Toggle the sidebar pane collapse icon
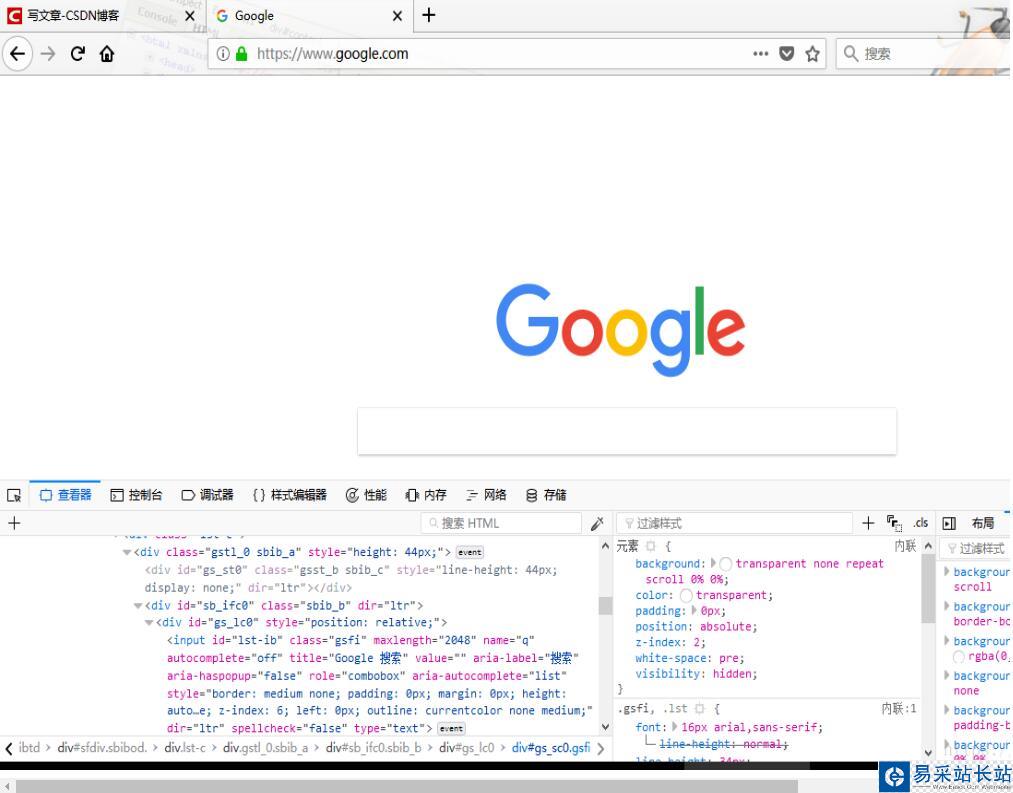 pos(949,523)
